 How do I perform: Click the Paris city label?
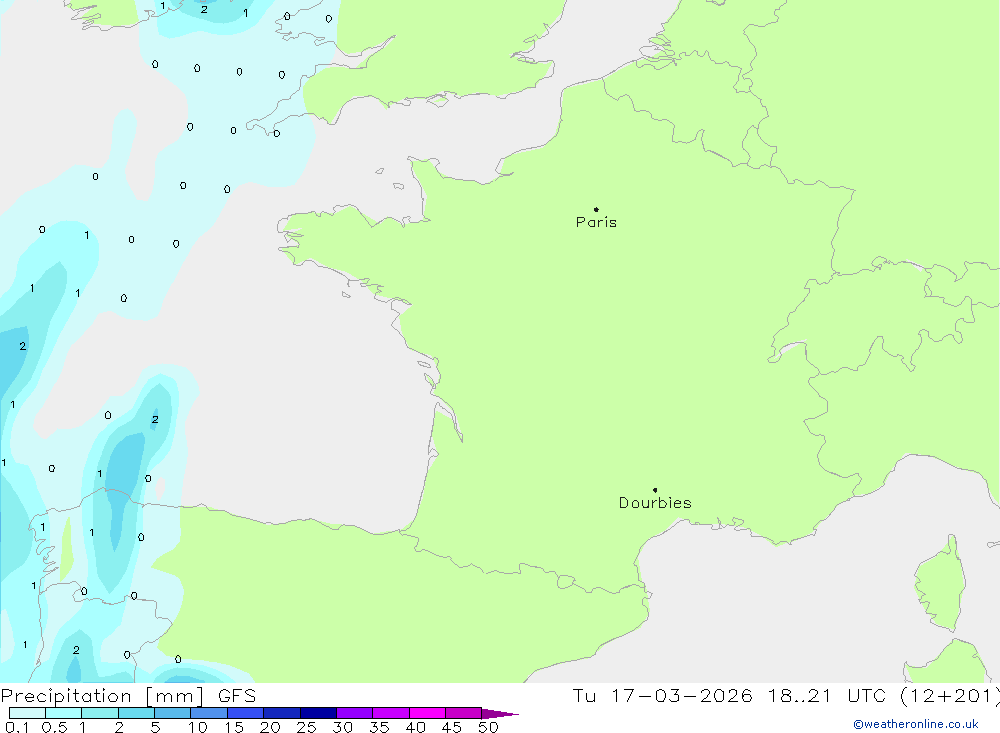tap(596, 222)
